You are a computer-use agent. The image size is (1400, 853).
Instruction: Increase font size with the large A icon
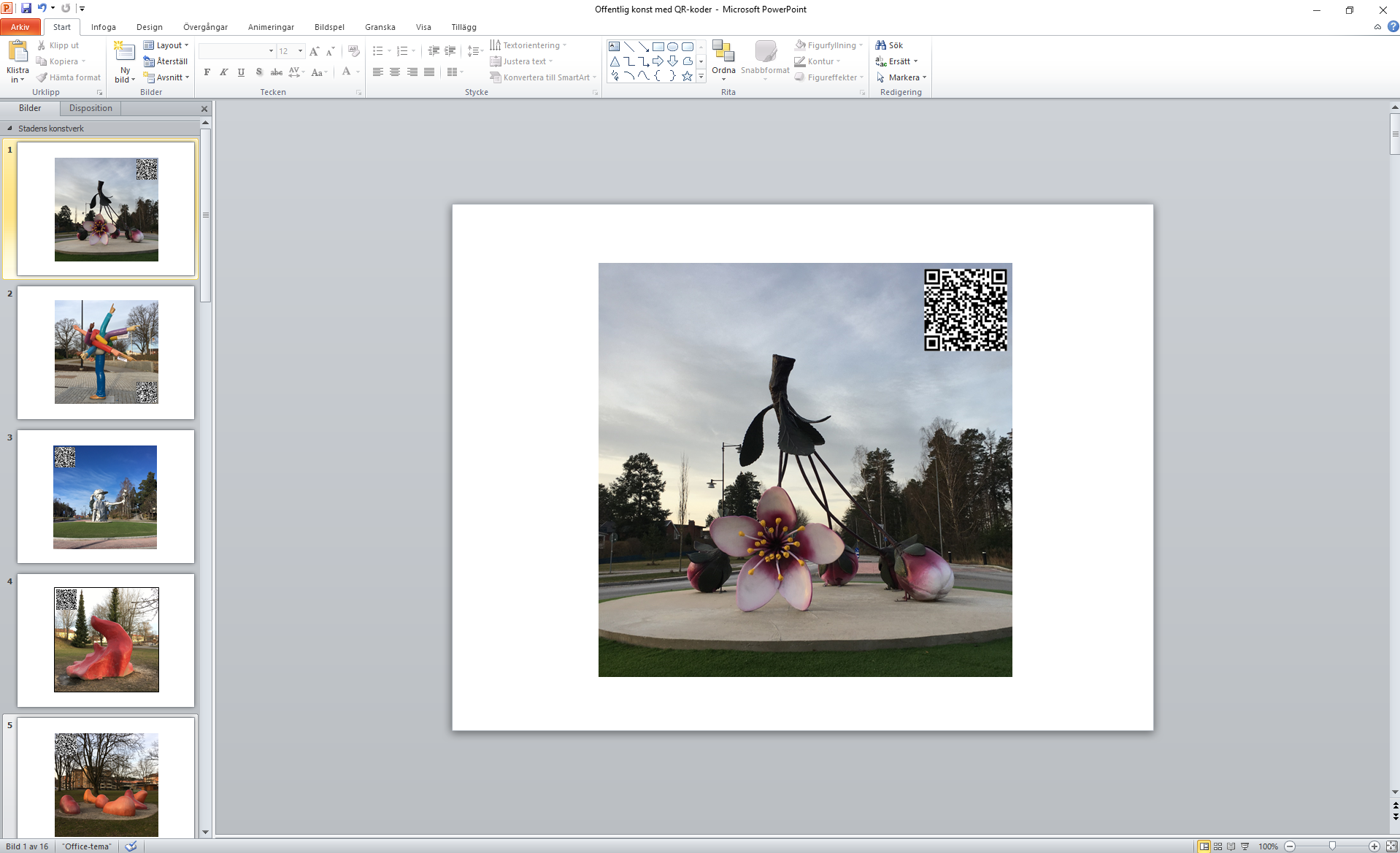coord(314,51)
